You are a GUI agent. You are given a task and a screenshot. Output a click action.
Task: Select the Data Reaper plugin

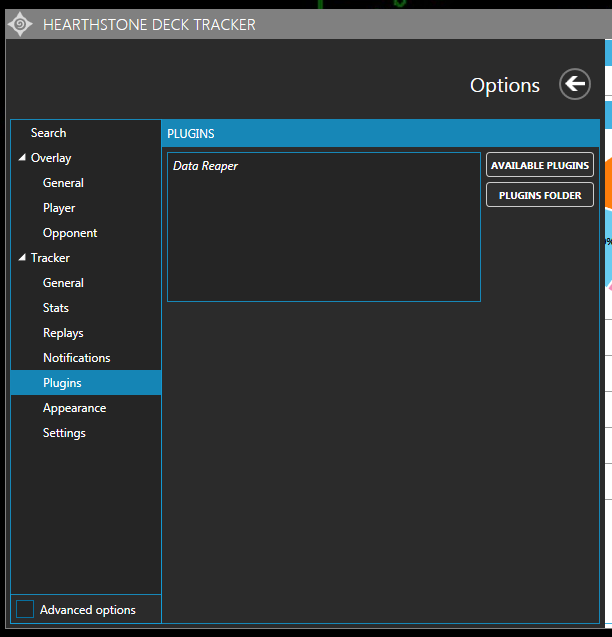tap(205, 166)
